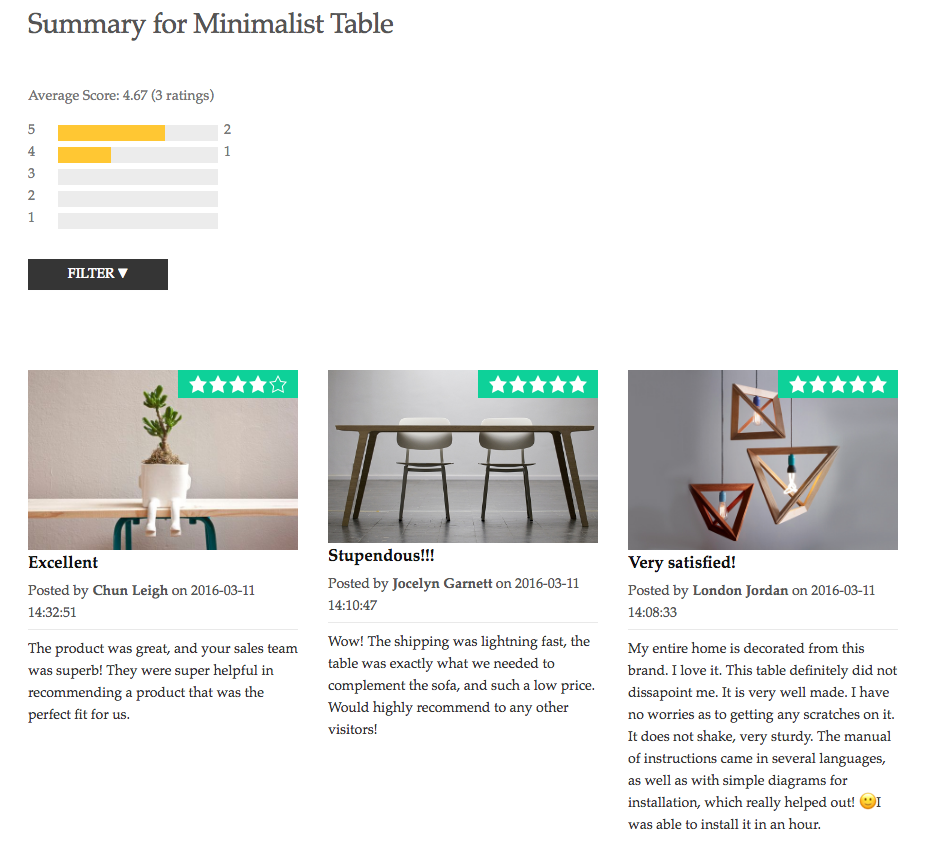Click the four-star badge on Excellent review
This screenshot has height=853, width=940.
click(x=238, y=384)
